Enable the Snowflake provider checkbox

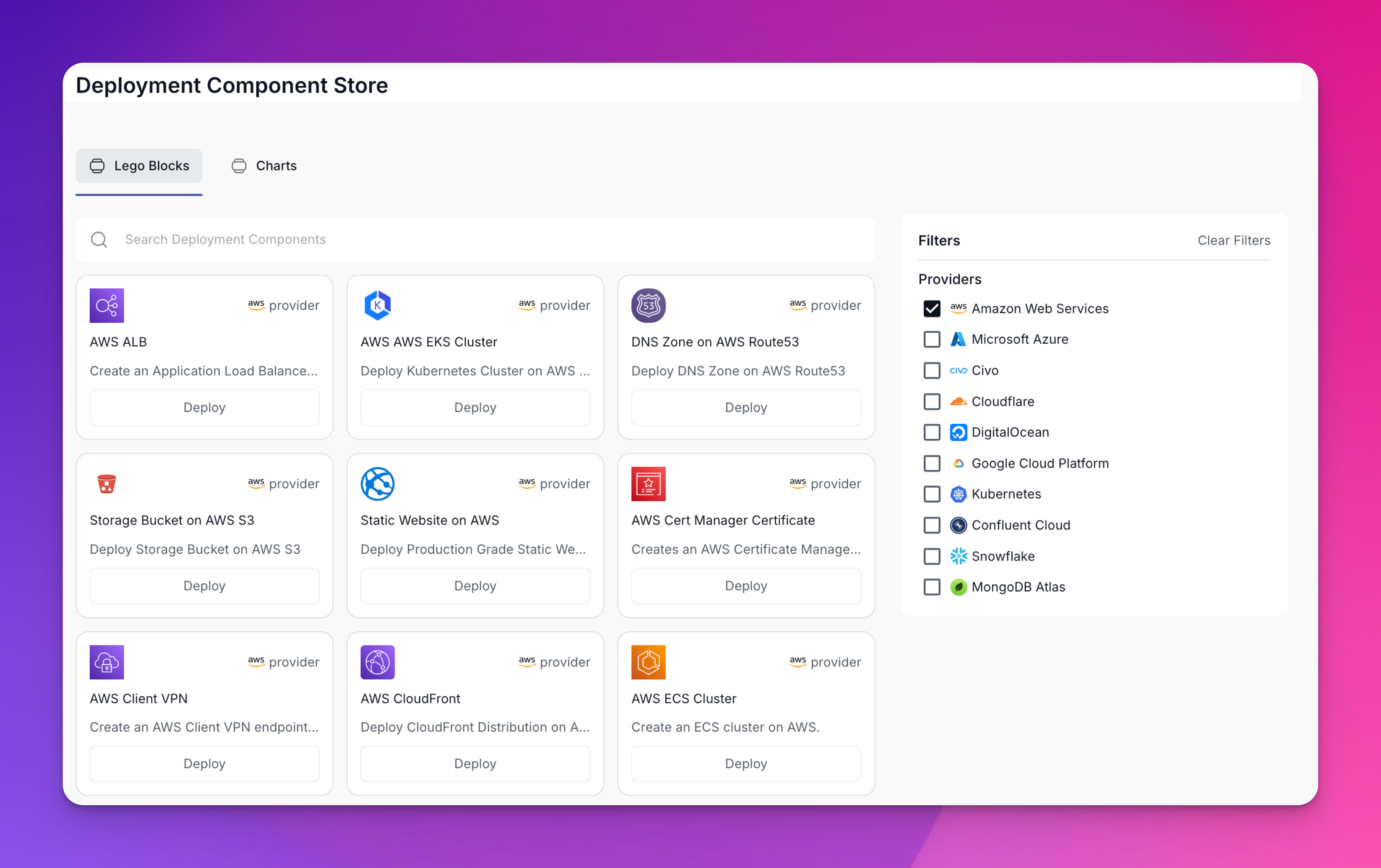pyautogui.click(x=931, y=556)
